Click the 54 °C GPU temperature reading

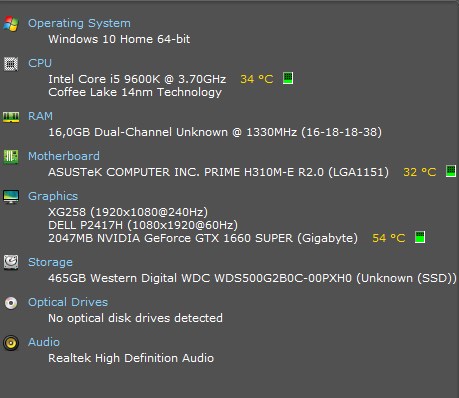click(x=389, y=238)
